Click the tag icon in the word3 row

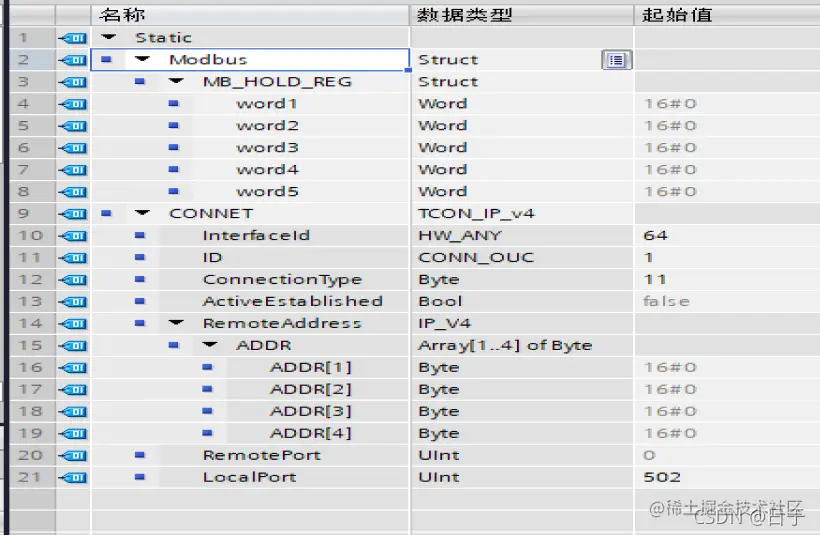click(73, 148)
